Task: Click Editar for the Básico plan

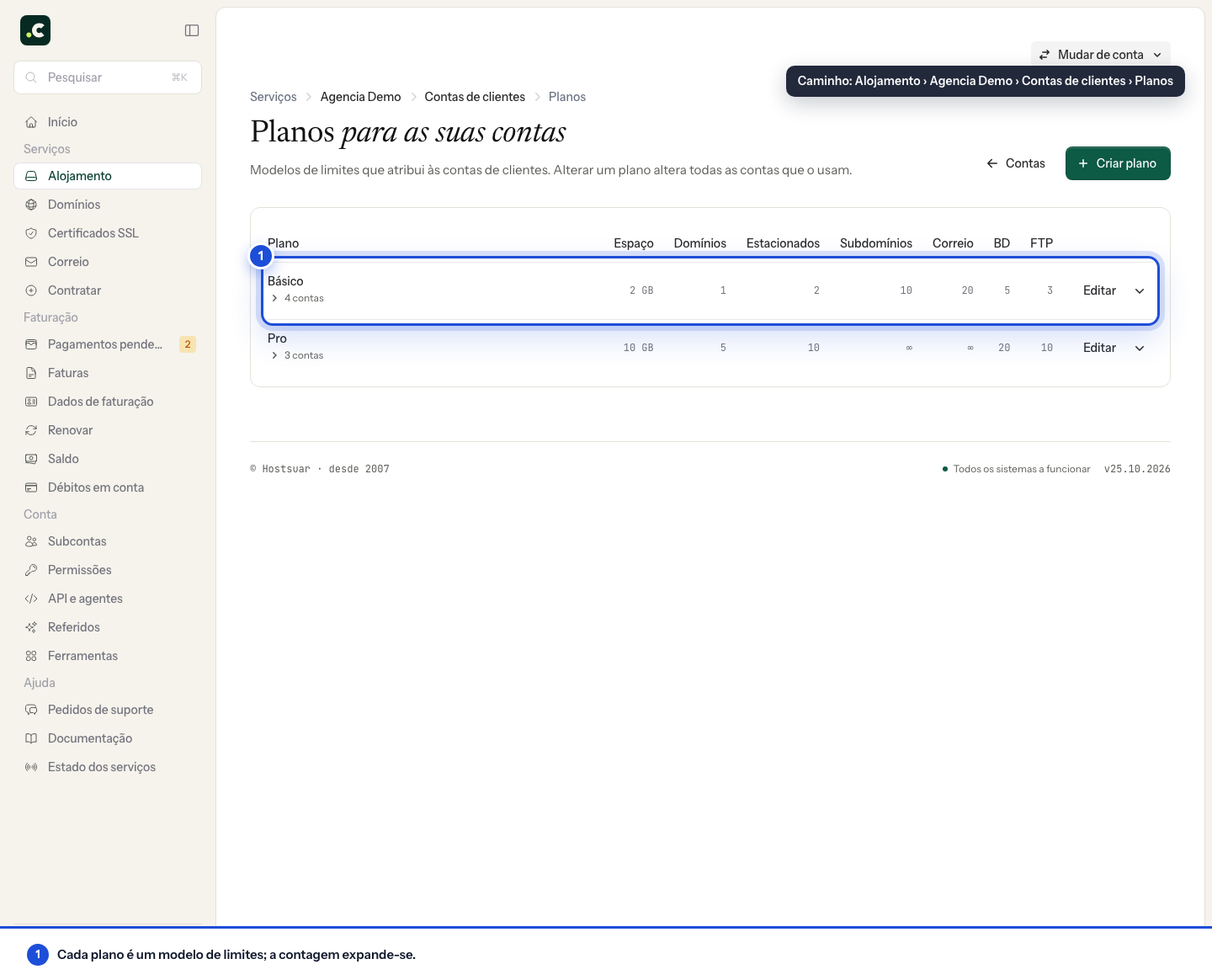Action: point(1099,290)
